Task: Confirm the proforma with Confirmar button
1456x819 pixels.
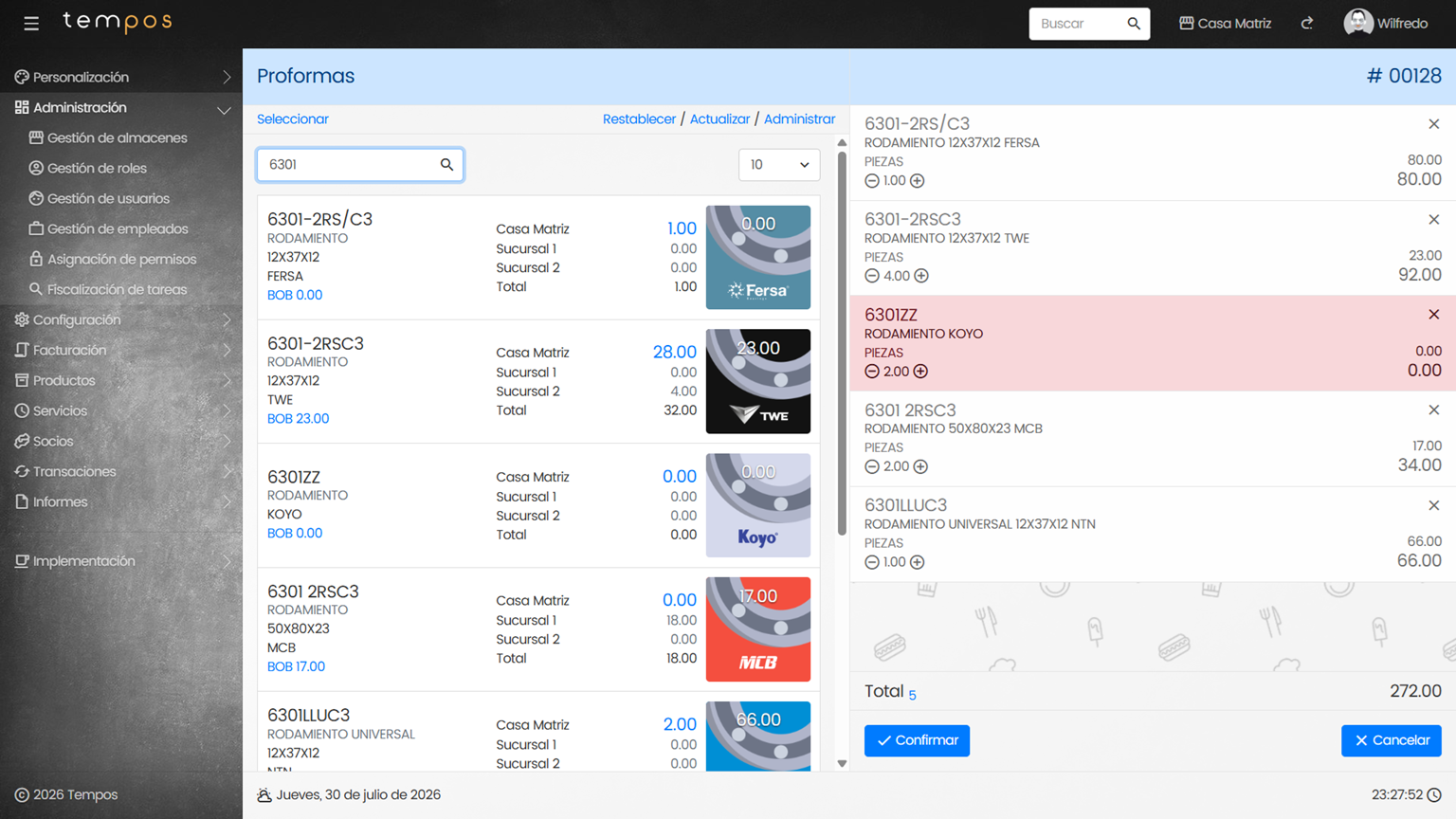Action: coord(917,740)
